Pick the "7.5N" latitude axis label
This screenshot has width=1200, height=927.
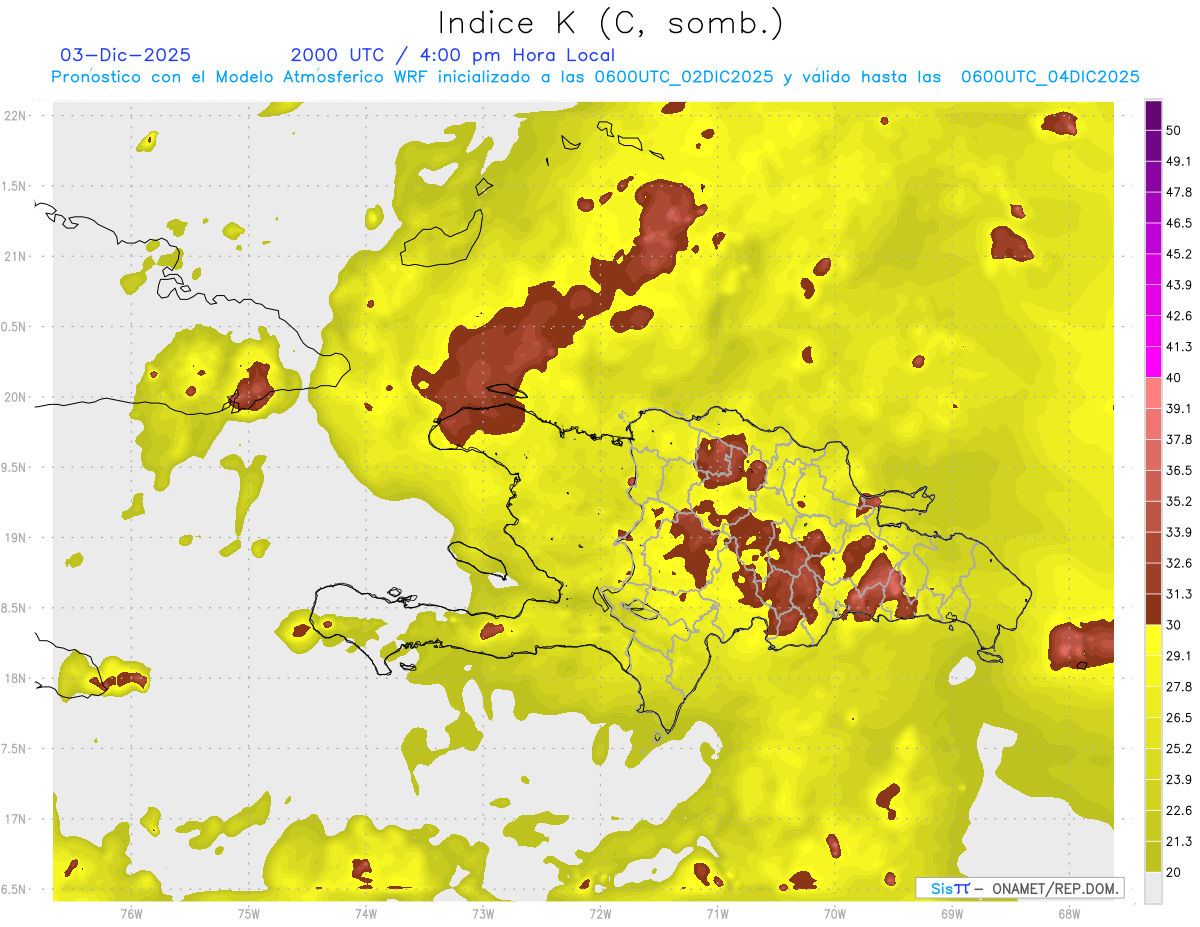(x=15, y=748)
